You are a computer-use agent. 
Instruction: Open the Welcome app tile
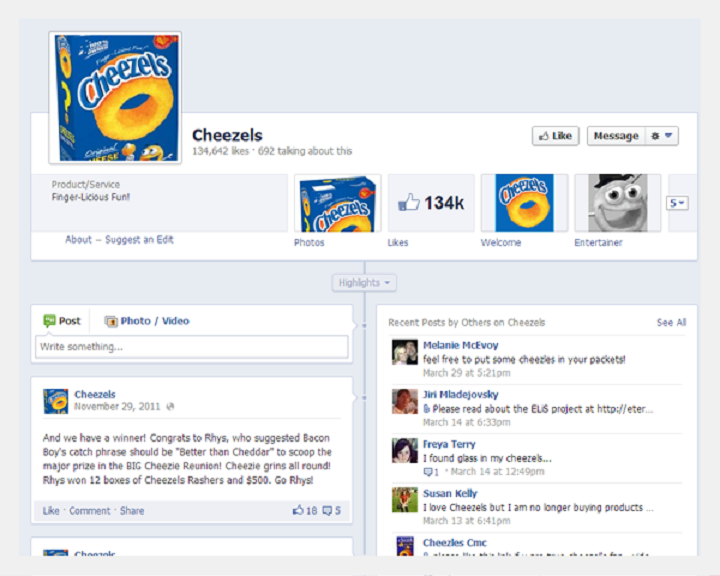pos(524,203)
